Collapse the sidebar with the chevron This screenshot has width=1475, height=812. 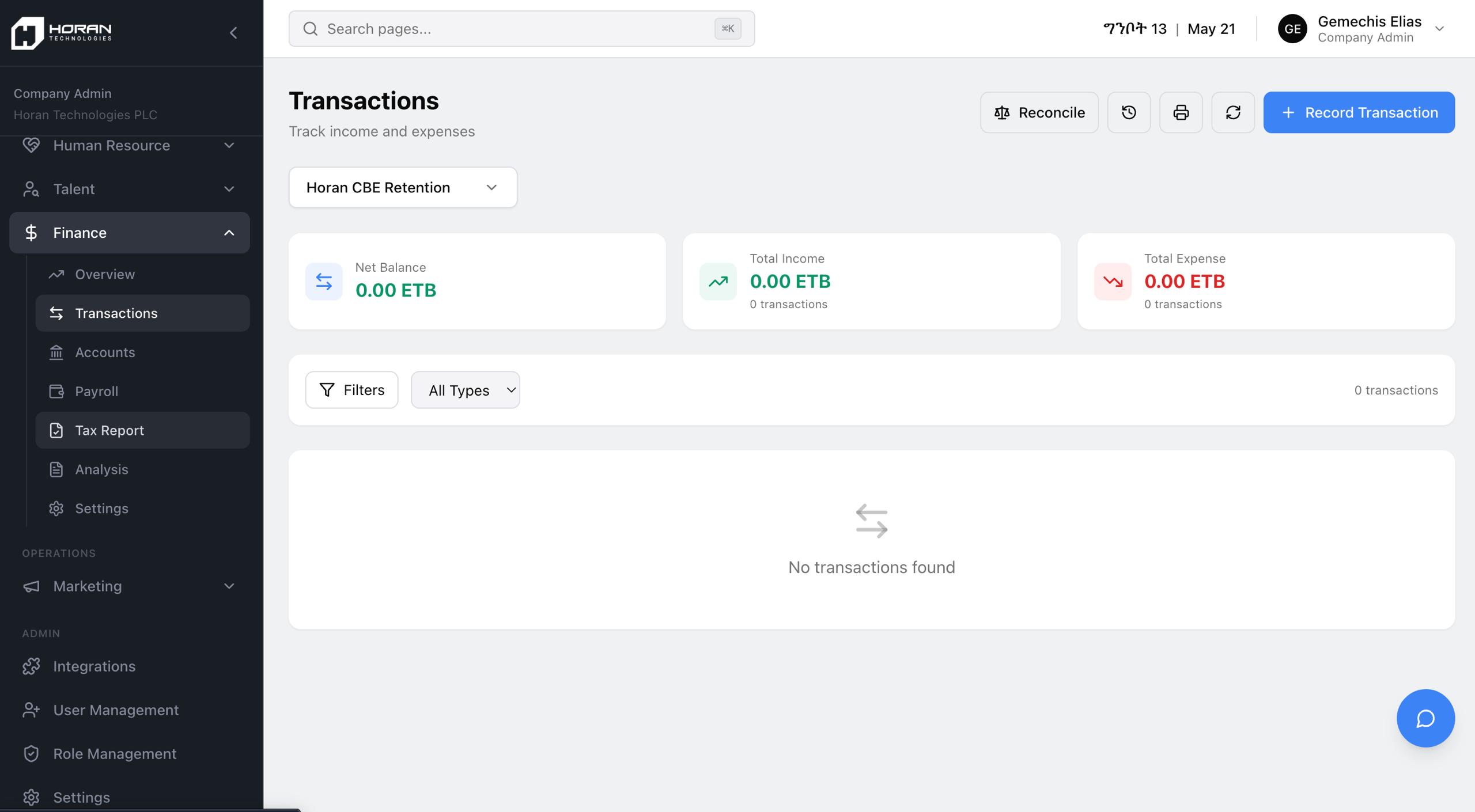click(233, 33)
